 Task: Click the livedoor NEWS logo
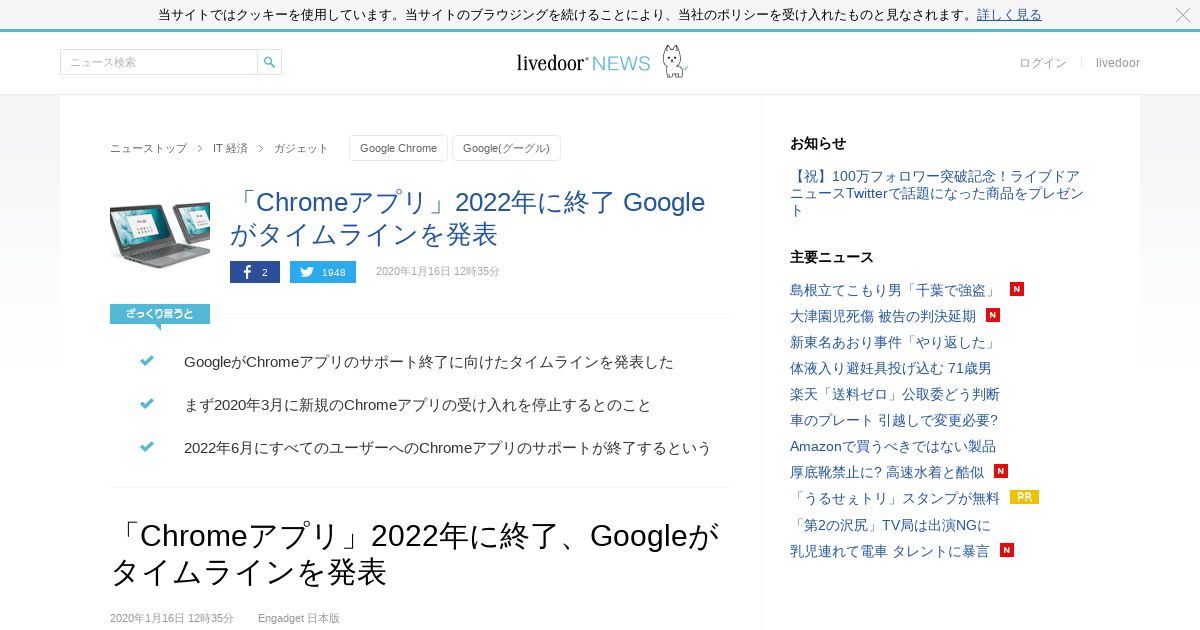click(583, 63)
